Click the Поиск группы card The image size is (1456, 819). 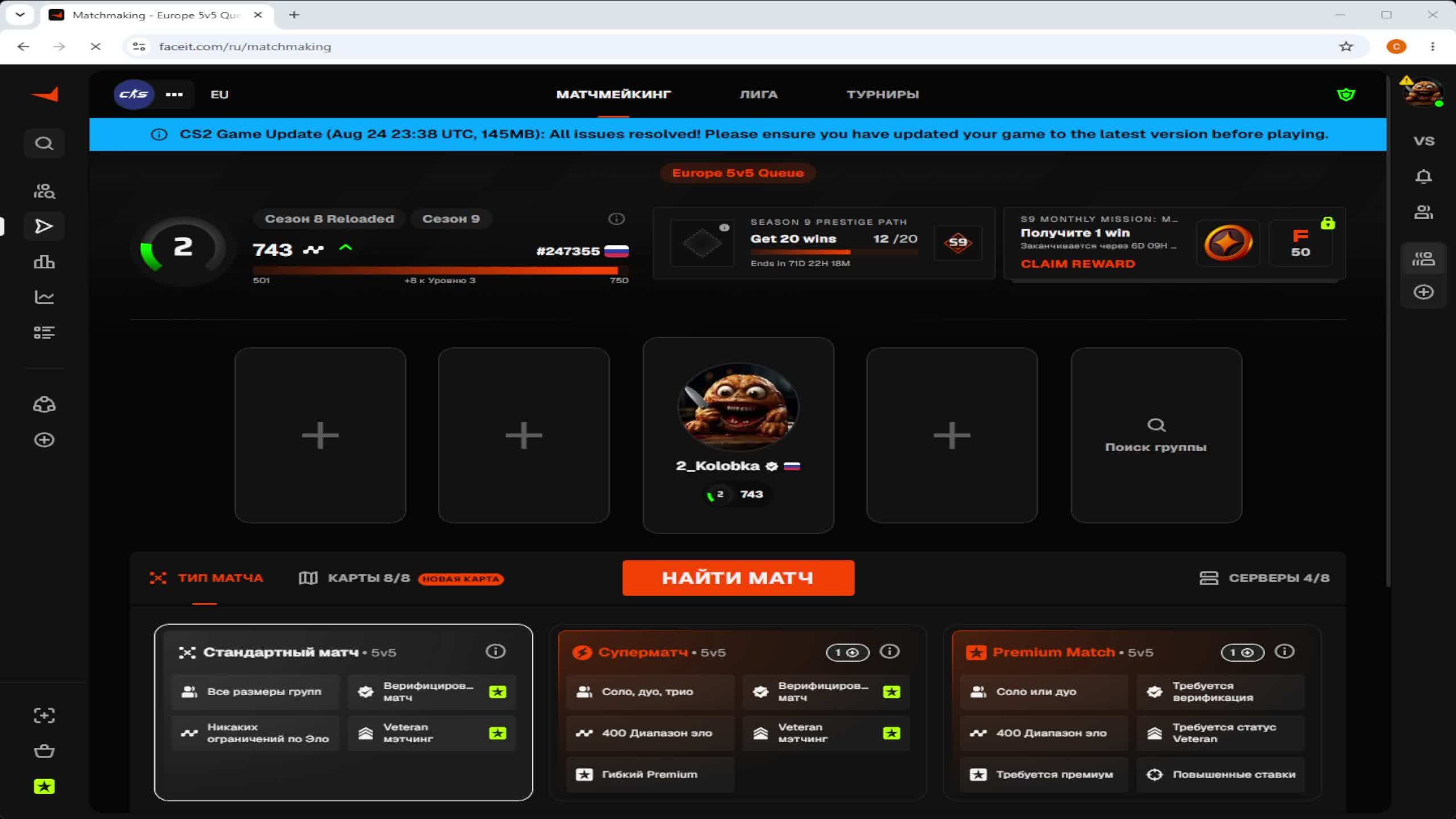(1156, 435)
